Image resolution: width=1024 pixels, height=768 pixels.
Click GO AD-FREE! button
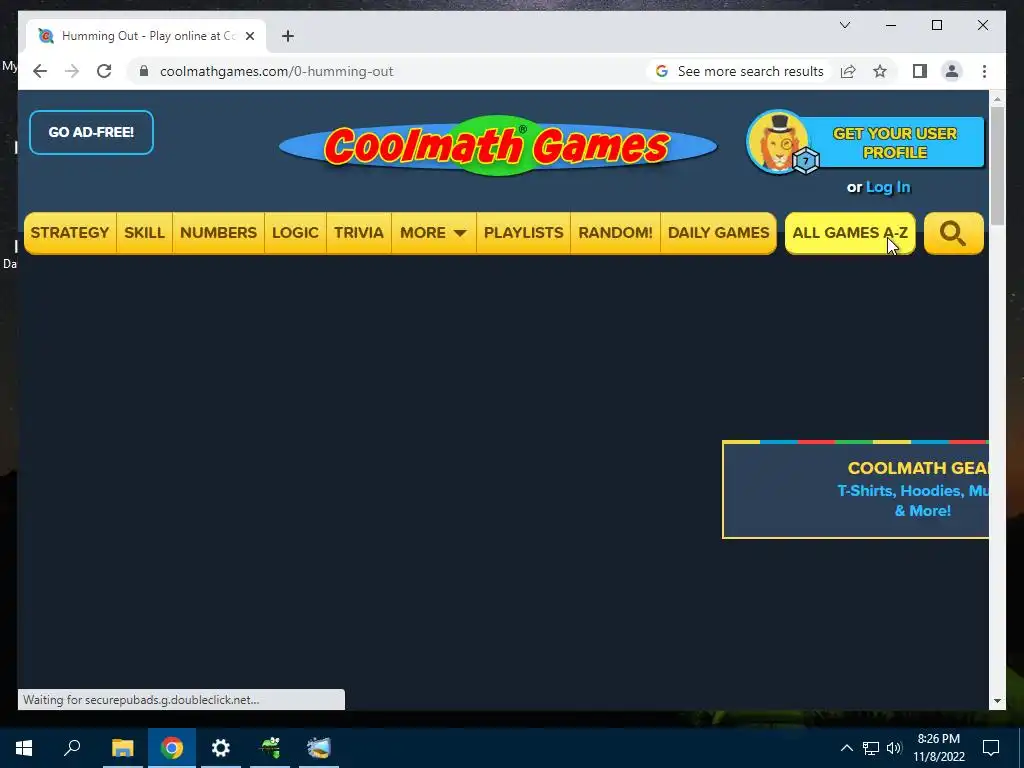tap(91, 133)
